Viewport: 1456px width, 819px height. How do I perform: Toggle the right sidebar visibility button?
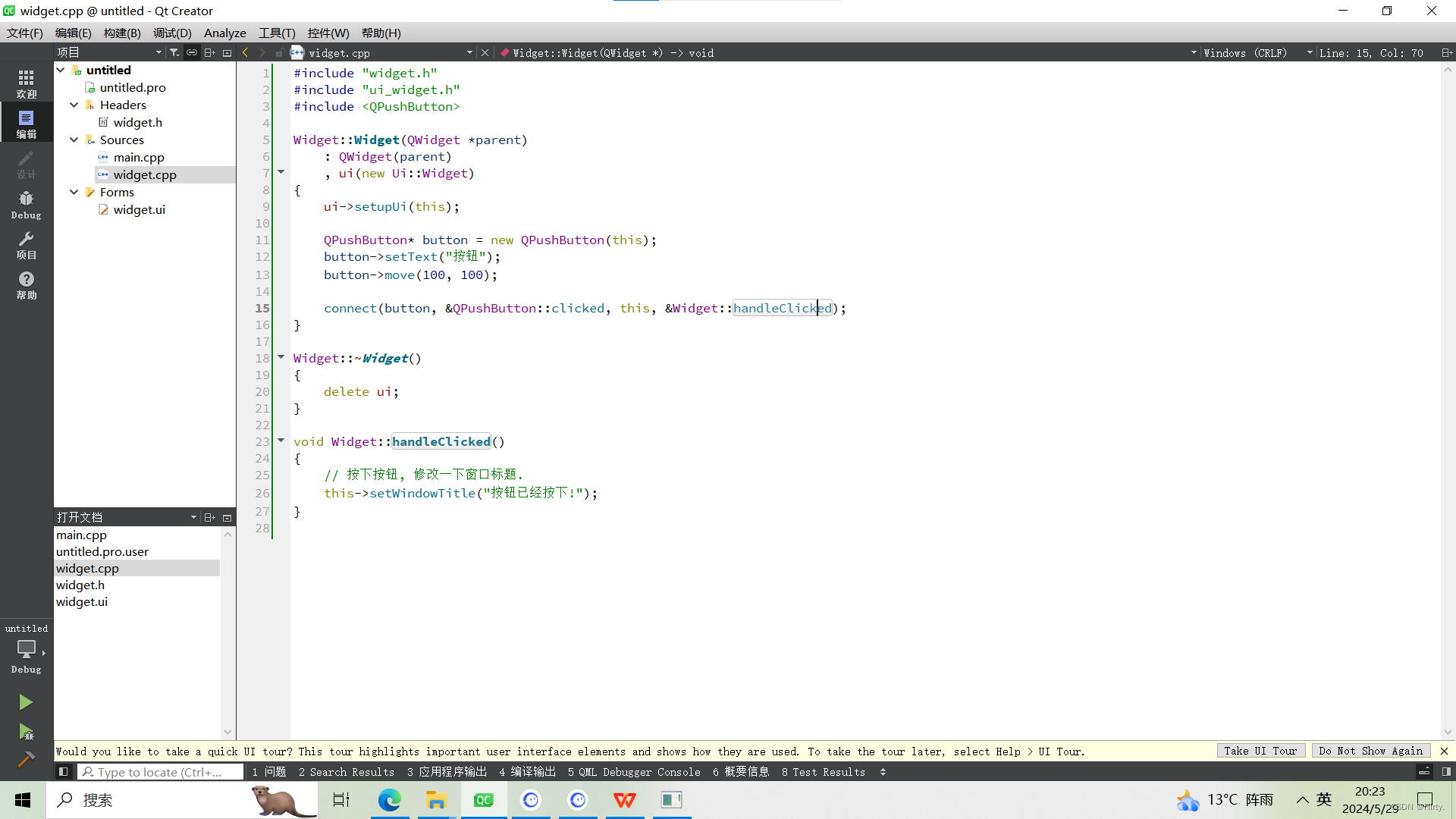tap(1446, 772)
